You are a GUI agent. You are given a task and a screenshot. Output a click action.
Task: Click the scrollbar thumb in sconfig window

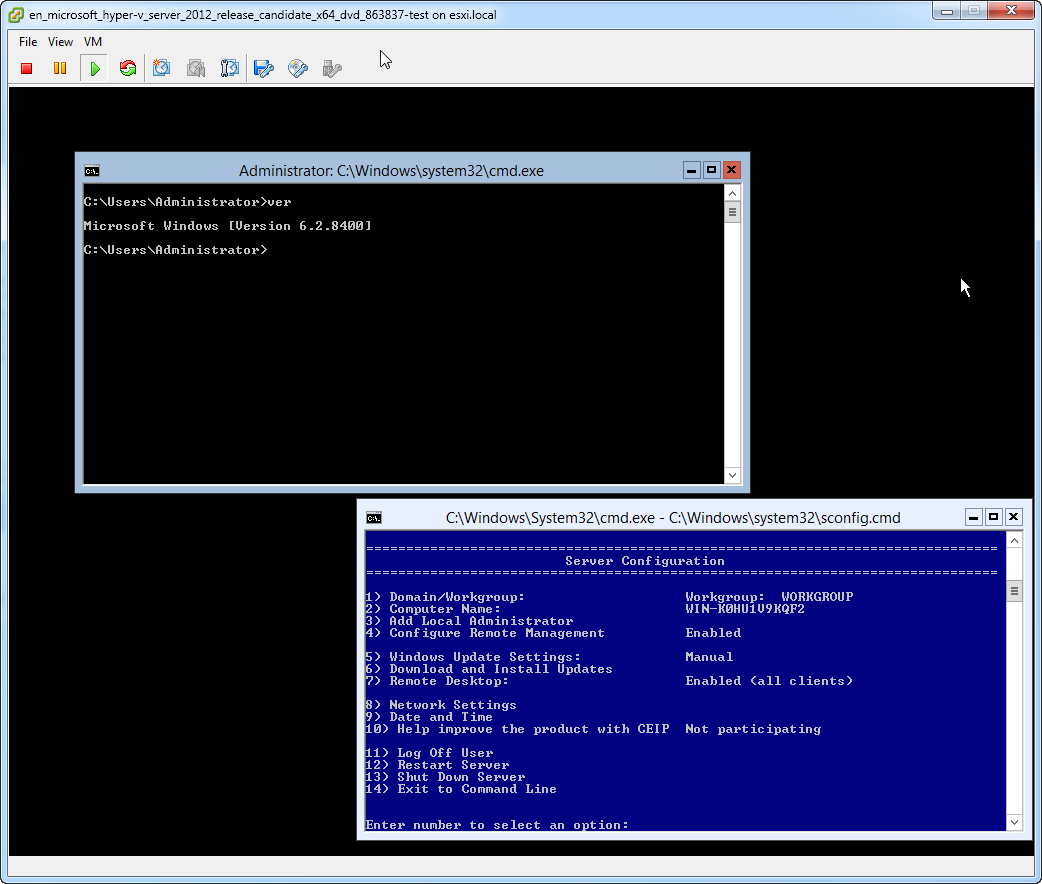(1014, 591)
